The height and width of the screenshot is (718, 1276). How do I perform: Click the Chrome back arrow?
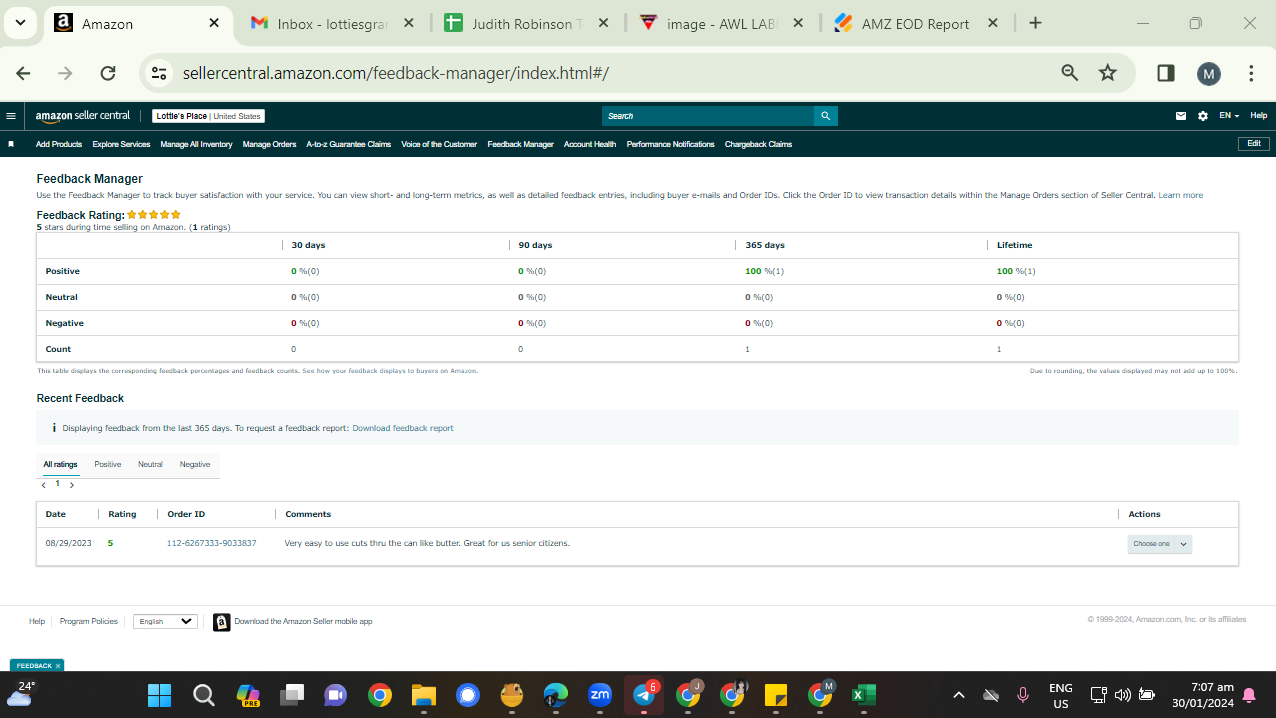pos(24,73)
